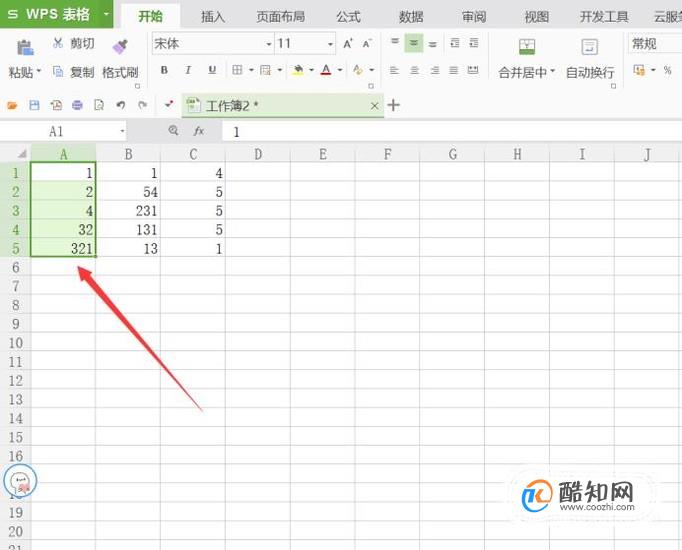Open the 开发工具 tab

click(x=604, y=17)
